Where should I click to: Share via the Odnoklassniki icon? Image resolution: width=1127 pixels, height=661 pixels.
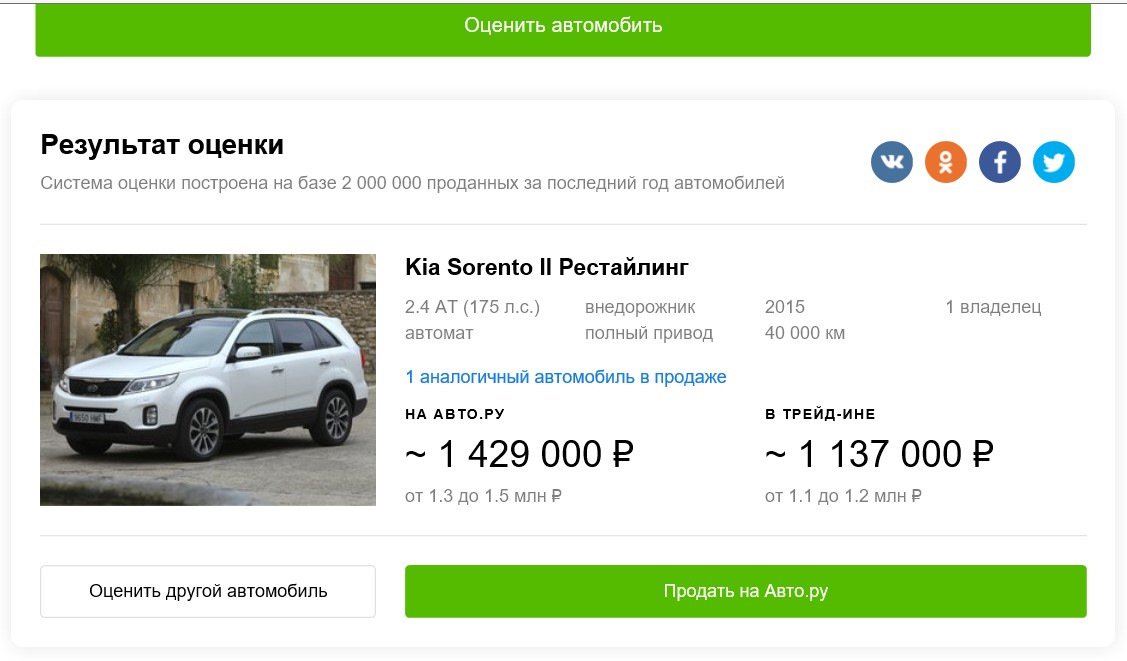tap(945, 162)
